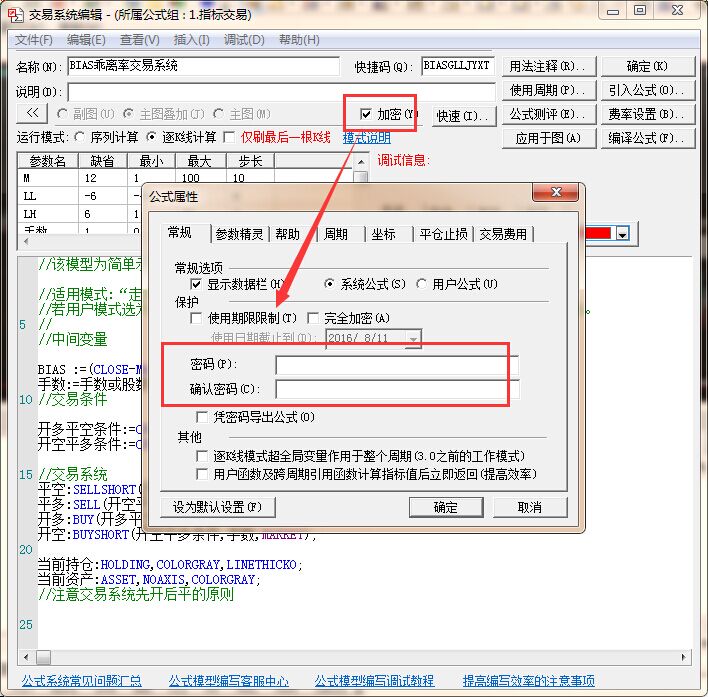Open the red line color dropdown arrow

pos(622,233)
